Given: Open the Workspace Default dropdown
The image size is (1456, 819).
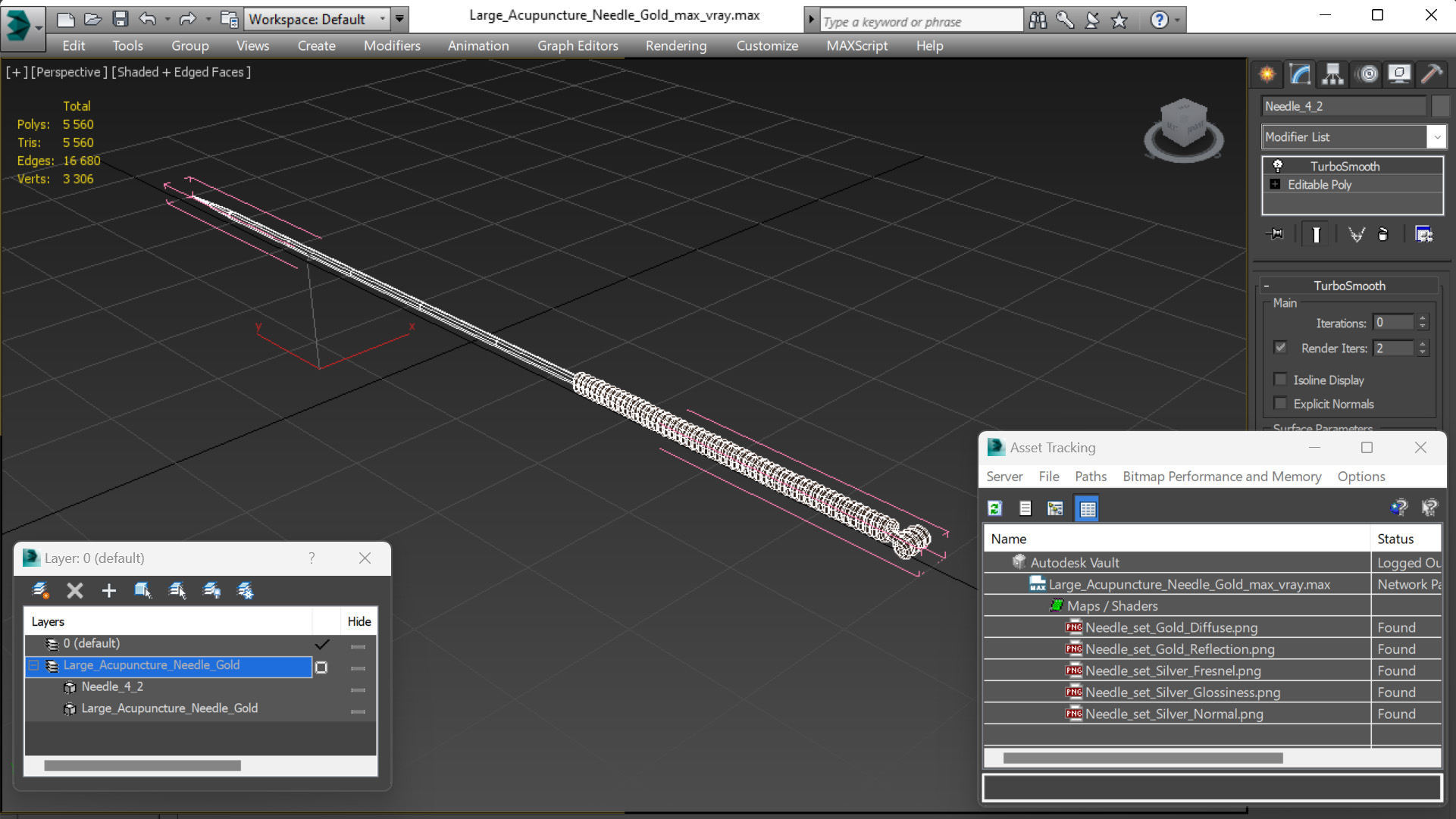Looking at the screenshot, I should pos(383,19).
